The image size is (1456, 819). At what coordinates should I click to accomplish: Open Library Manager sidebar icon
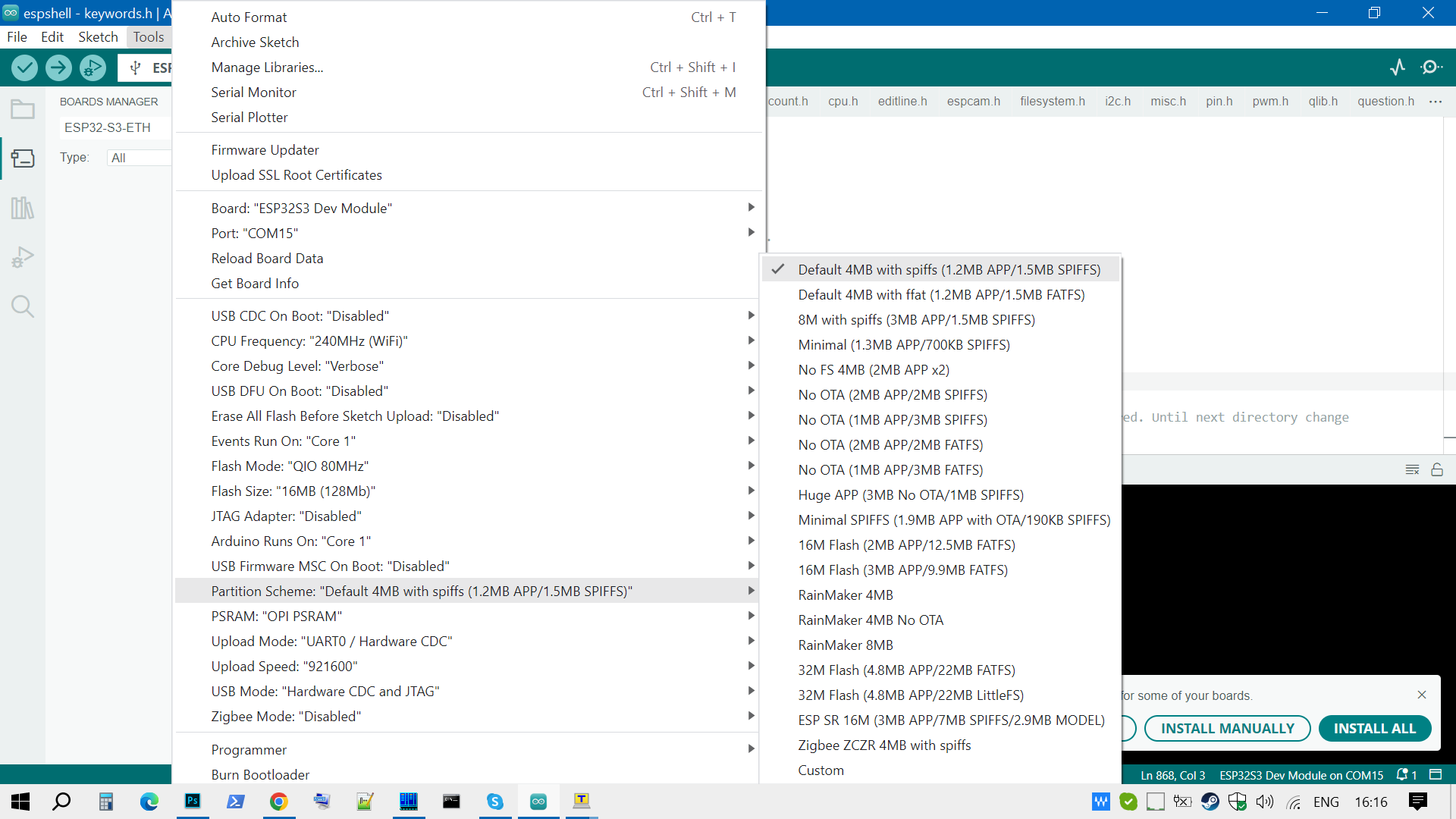point(23,208)
